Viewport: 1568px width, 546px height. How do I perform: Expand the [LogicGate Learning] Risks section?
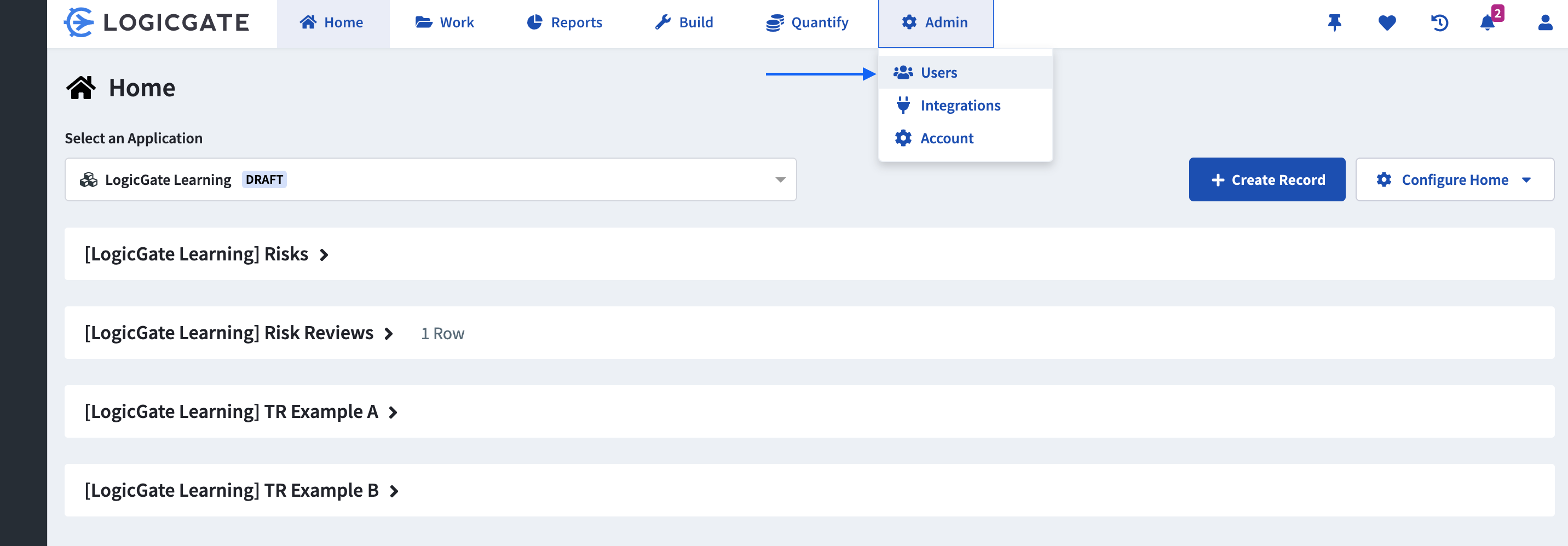[324, 254]
